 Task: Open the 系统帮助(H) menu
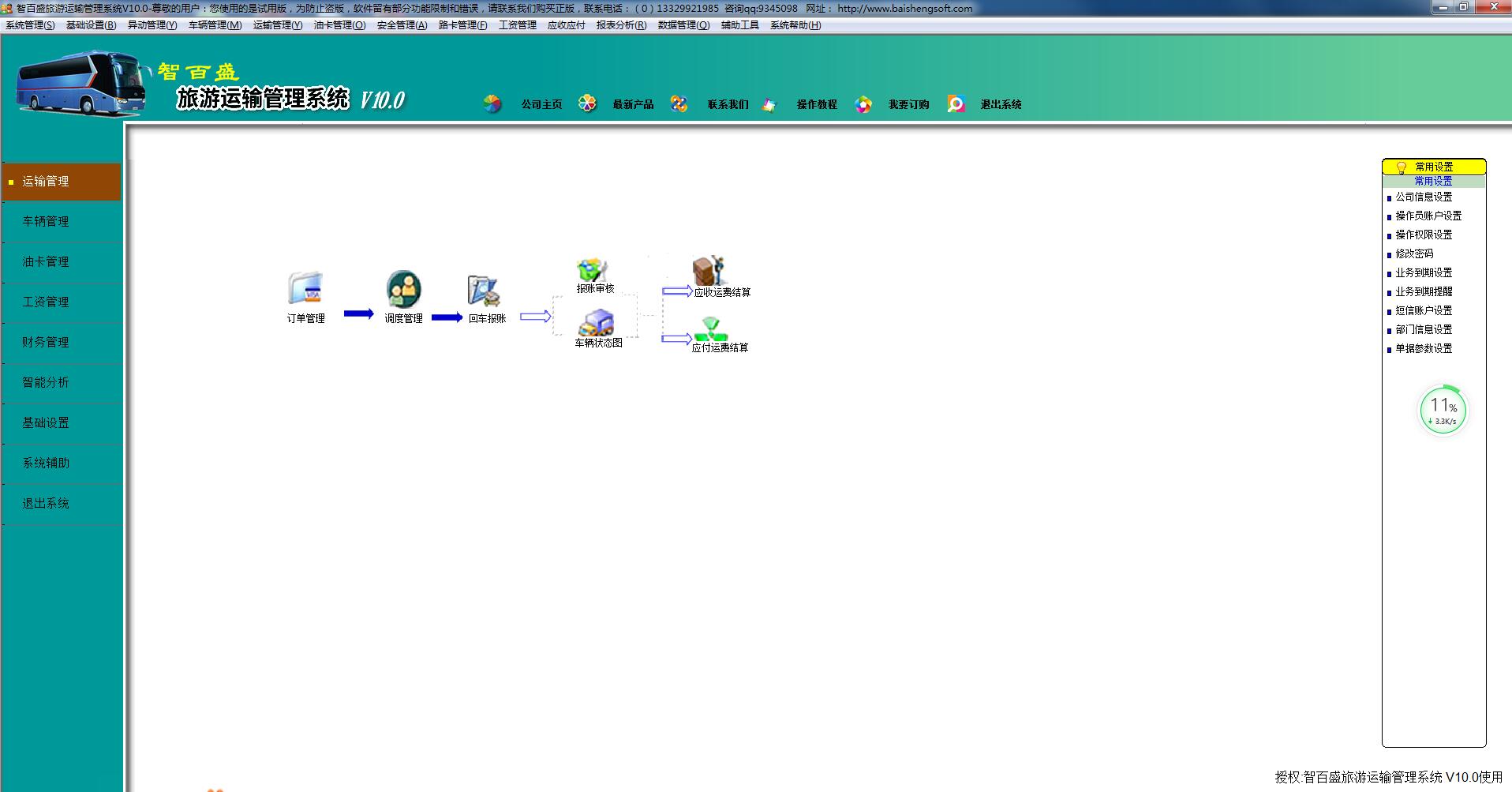point(795,25)
